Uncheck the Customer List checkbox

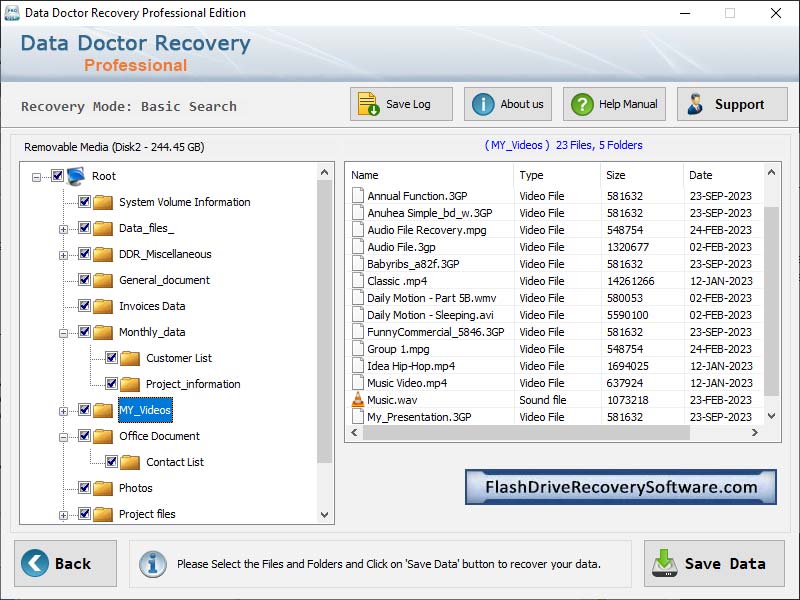110,358
